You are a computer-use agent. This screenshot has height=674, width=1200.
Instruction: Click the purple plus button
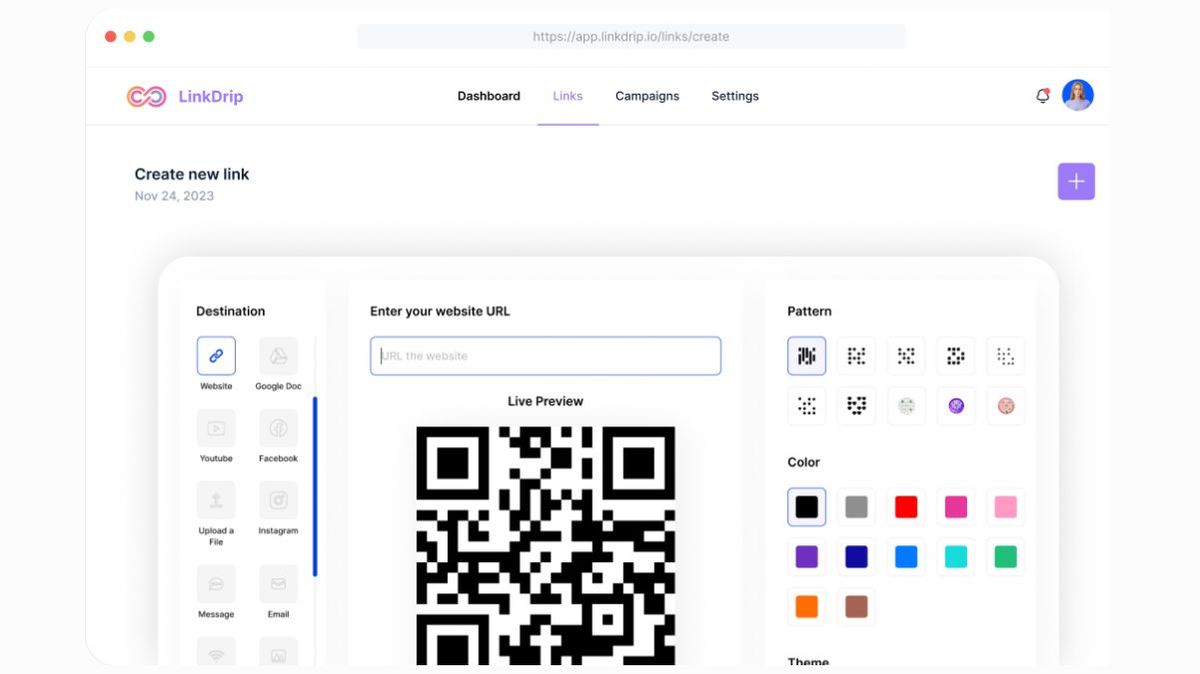click(x=1076, y=182)
